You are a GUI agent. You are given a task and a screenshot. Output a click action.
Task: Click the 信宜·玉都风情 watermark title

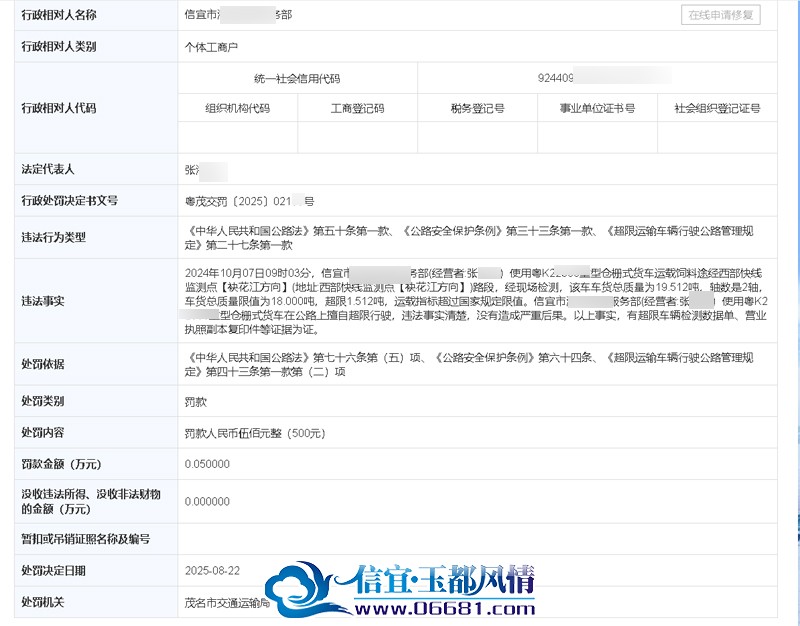(x=444, y=580)
